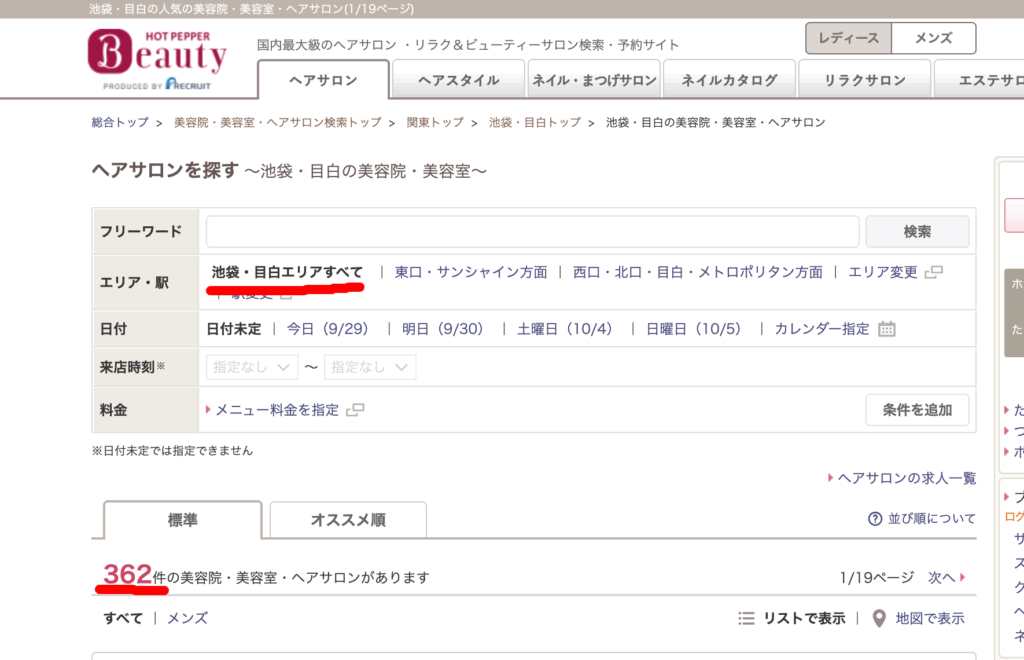Select the ヘアスタイル tab
The width and height of the screenshot is (1024, 660).
[x=459, y=80]
